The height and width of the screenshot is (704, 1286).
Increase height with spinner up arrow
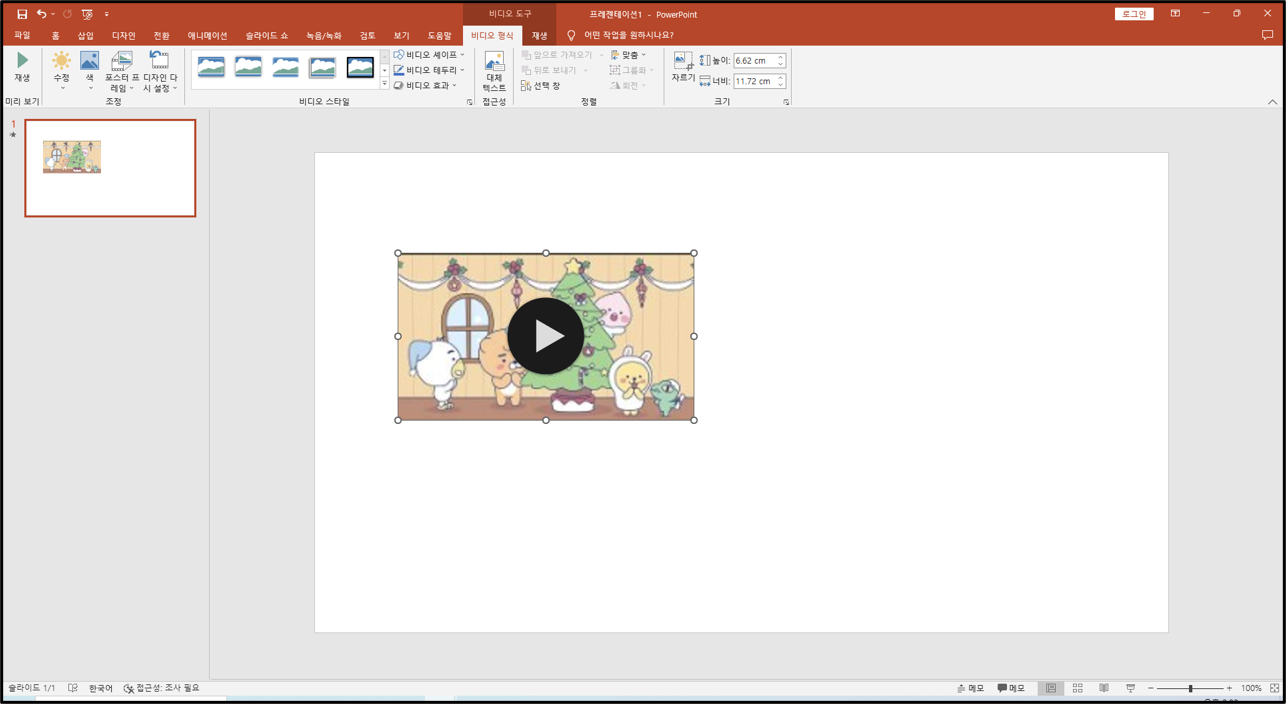(781, 57)
